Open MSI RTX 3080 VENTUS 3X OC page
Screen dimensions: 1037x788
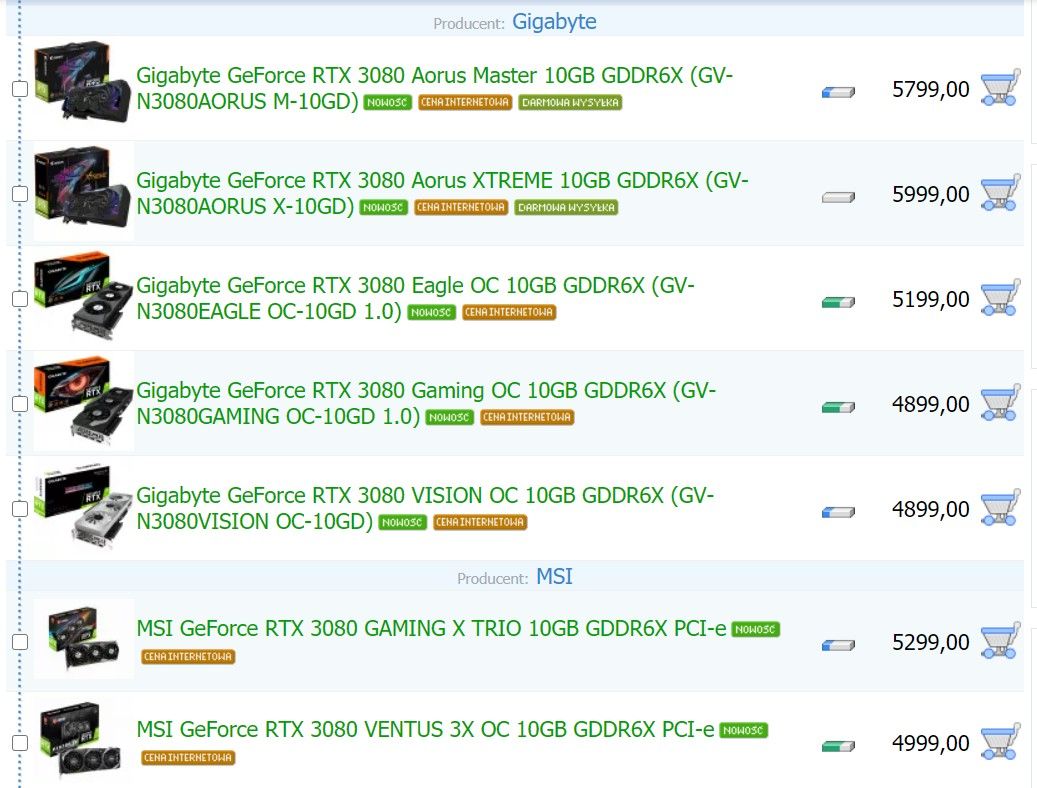tap(425, 730)
